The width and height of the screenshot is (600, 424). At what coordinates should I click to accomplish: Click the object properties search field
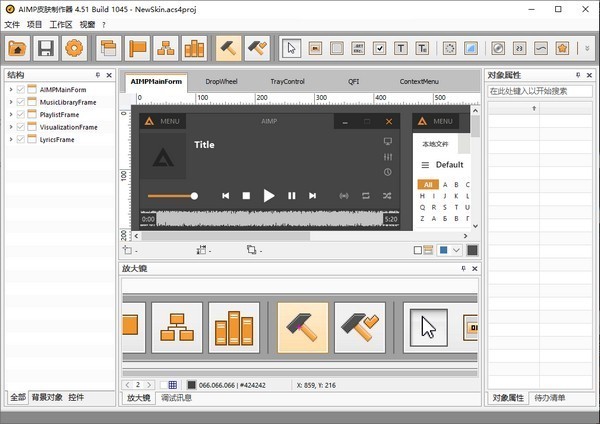click(x=540, y=91)
